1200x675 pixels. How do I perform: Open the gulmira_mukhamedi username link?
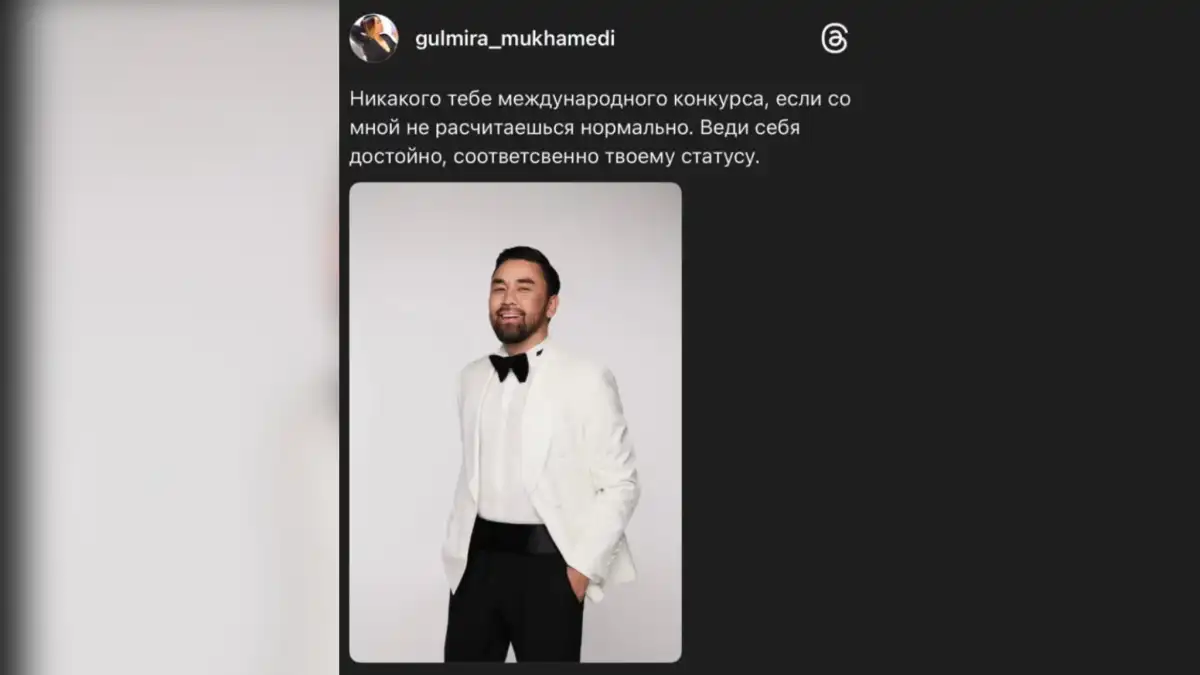tap(515, 39)
